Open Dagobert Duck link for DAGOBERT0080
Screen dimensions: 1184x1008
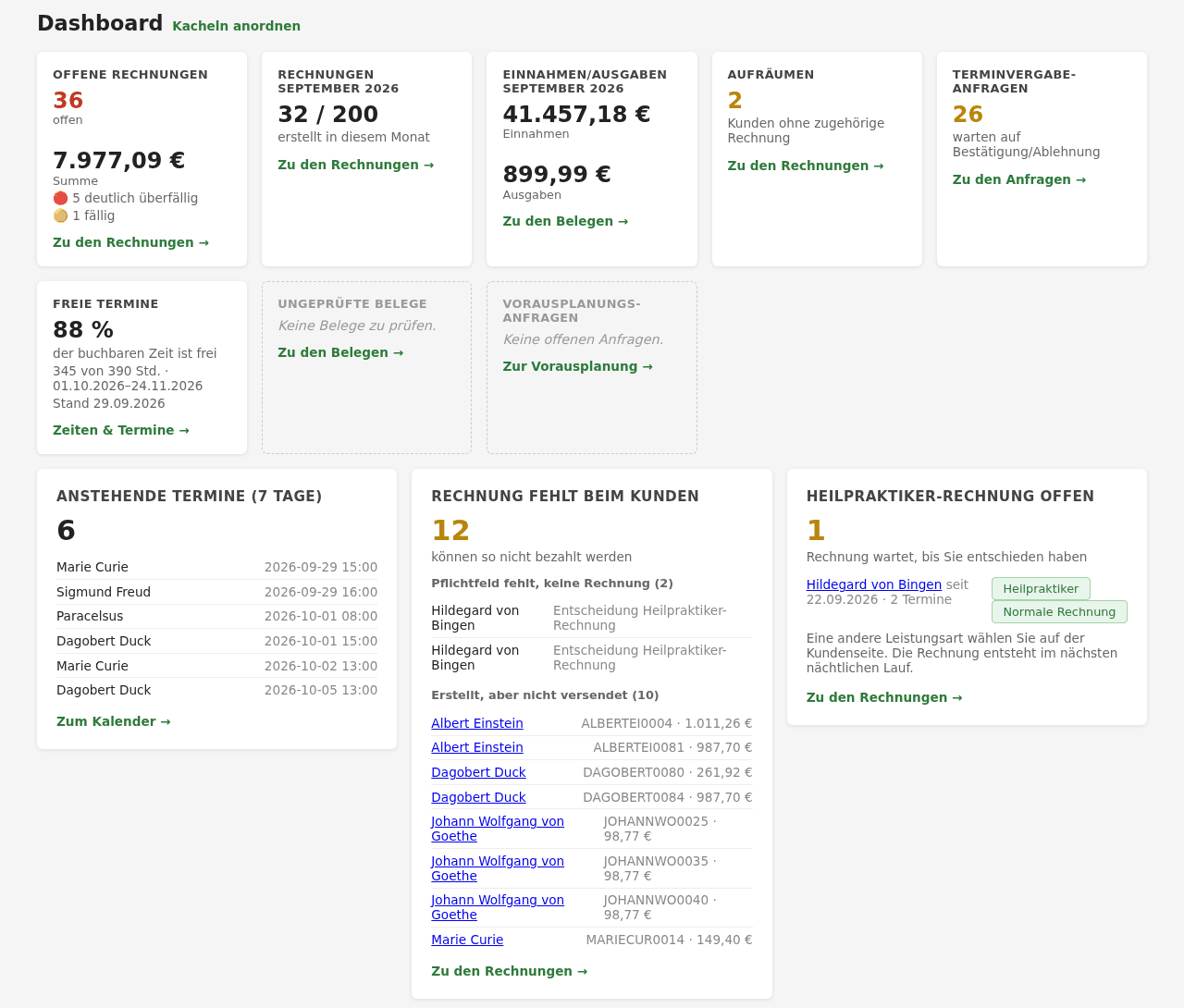point(478,772)
